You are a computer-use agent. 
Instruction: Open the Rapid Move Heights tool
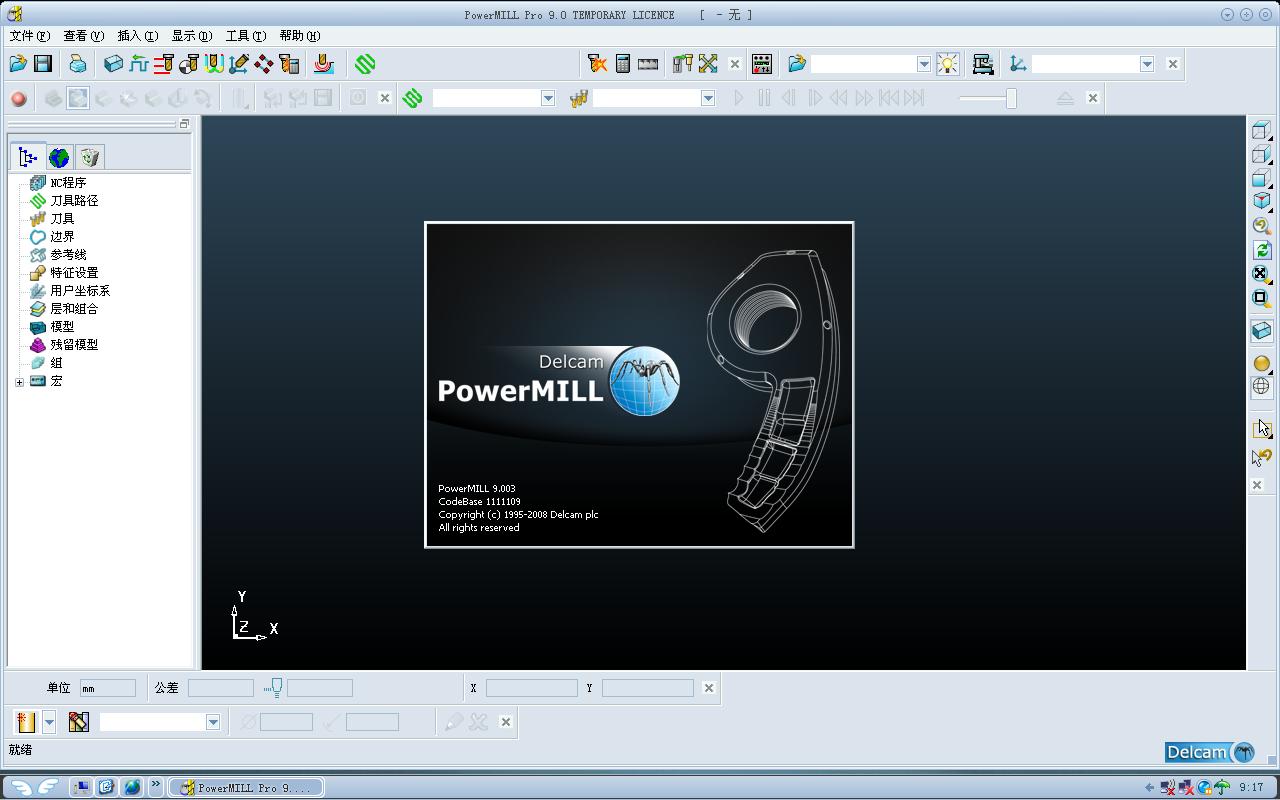click(x=163, y=64)
